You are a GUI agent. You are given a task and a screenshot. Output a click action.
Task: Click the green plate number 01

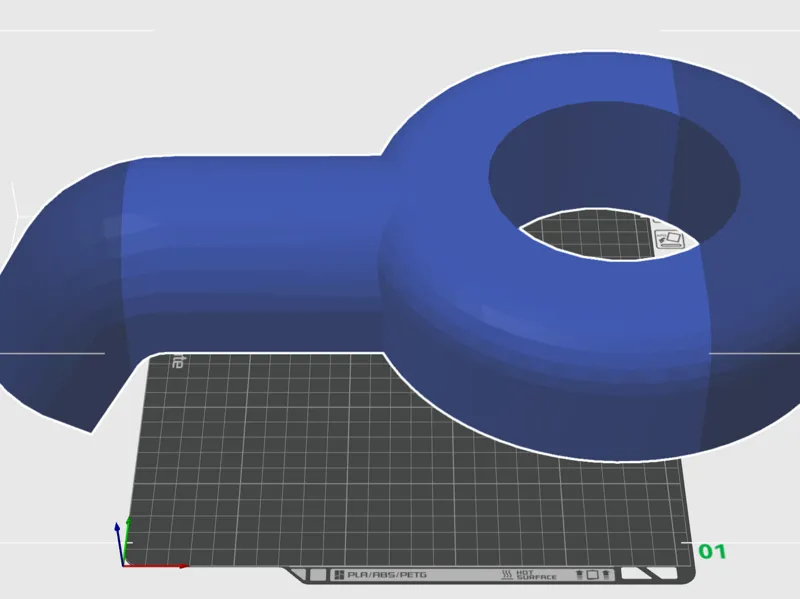coord(712,552)
